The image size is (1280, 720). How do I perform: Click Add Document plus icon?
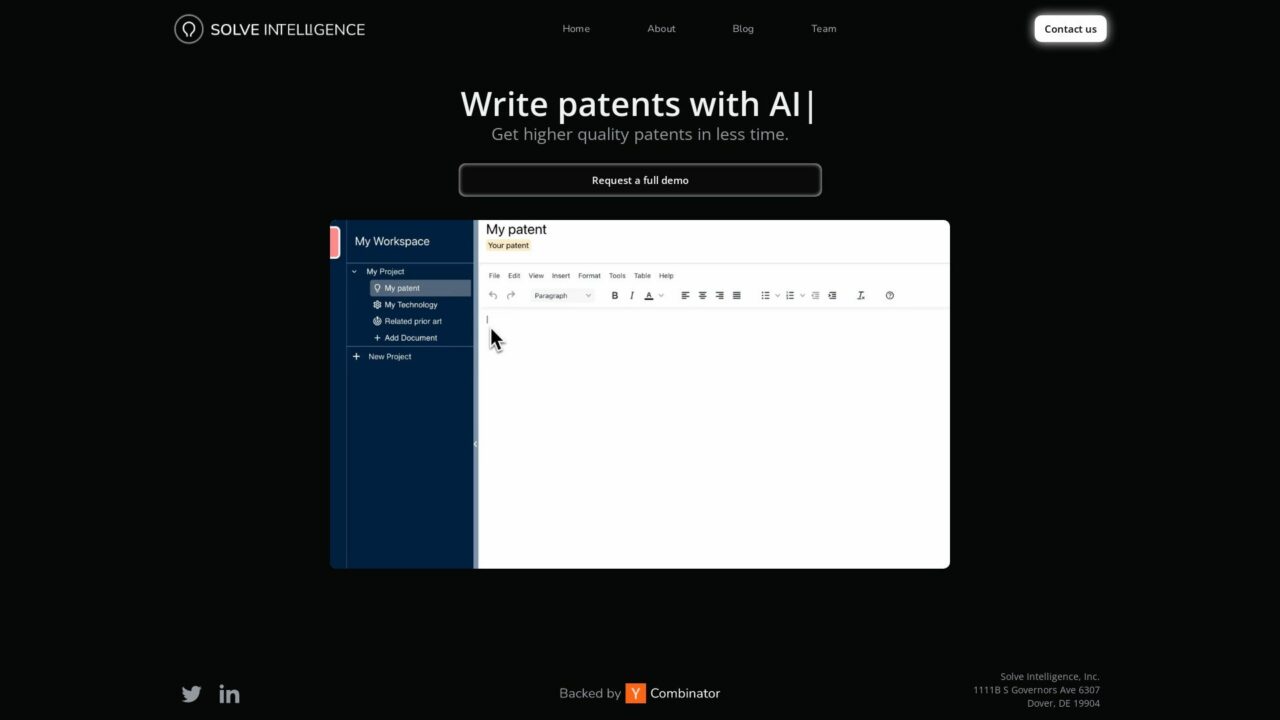377,338
